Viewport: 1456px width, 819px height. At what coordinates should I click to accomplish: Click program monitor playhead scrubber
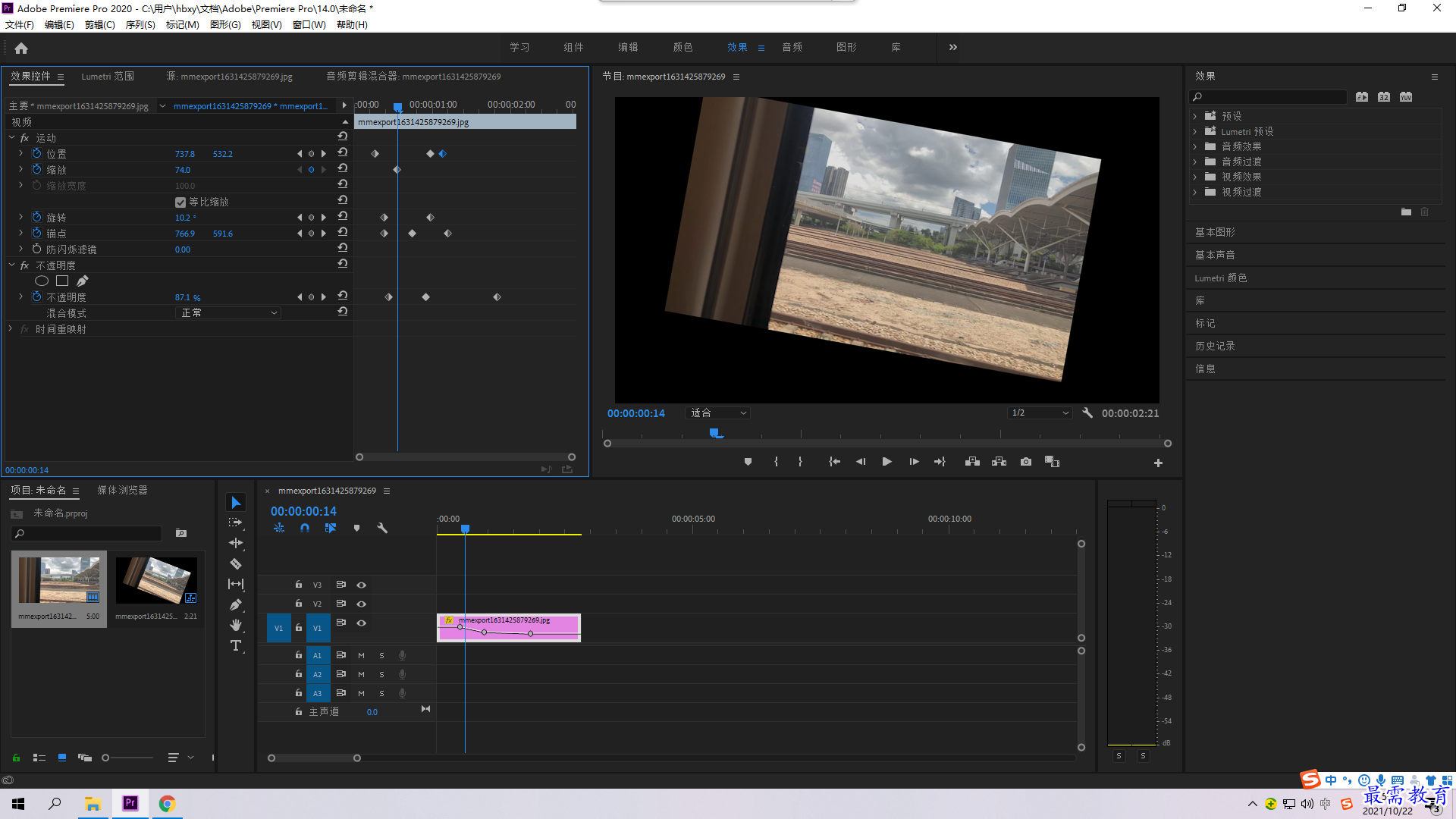[715, 433]
